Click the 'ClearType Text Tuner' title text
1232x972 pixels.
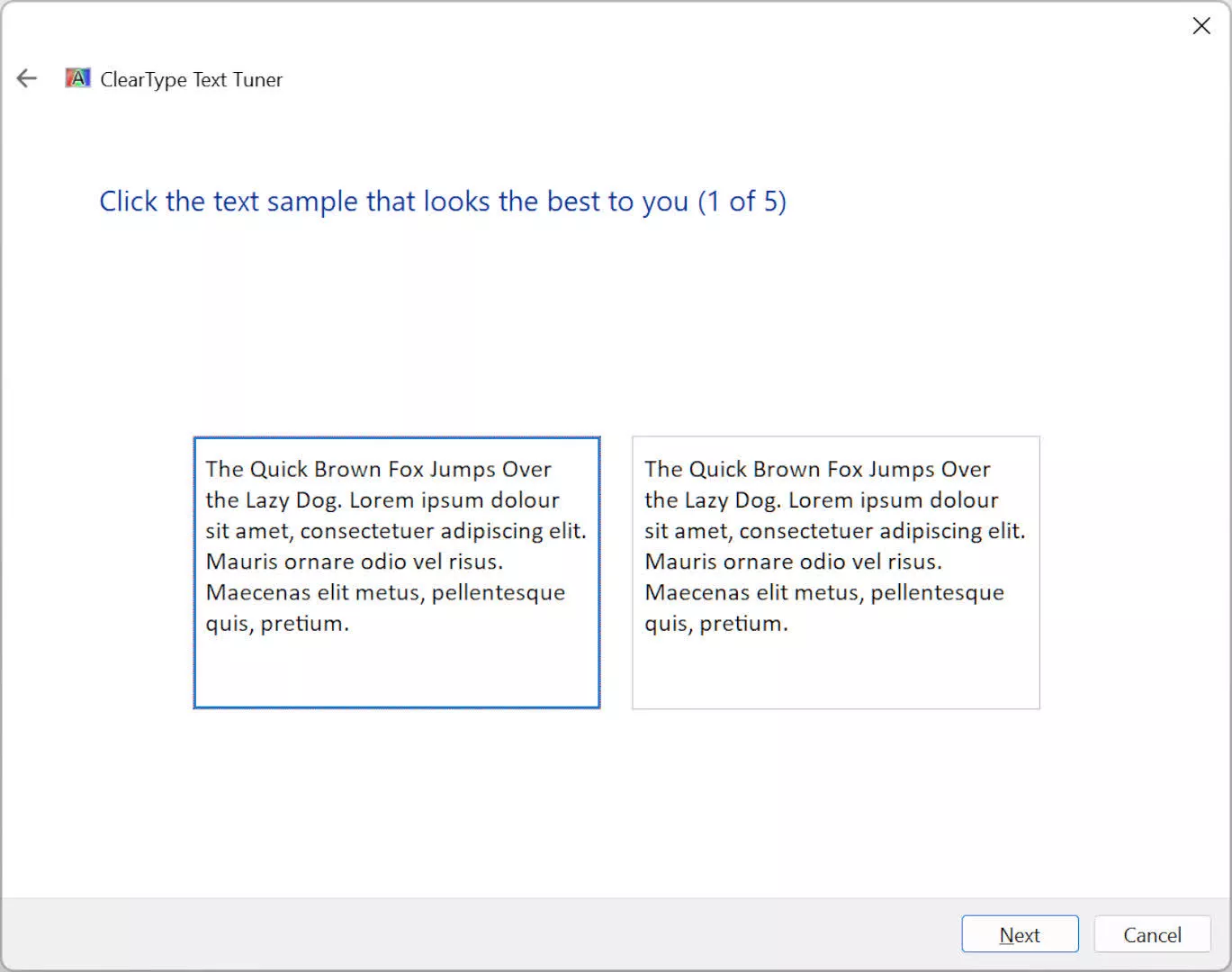(191, 79)
